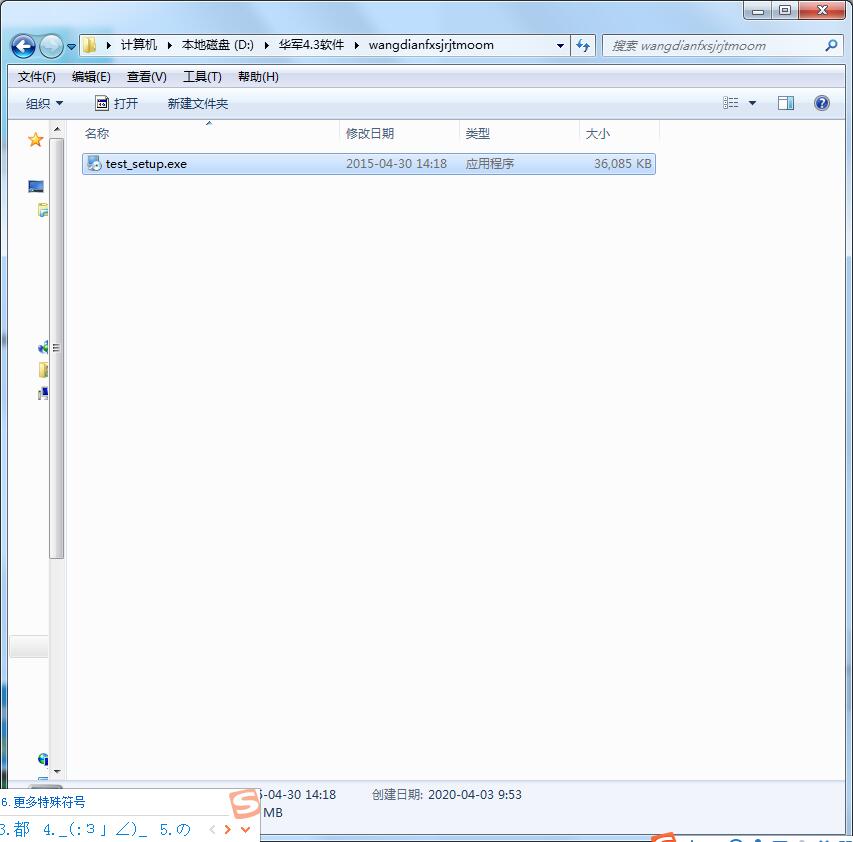Select the test_setup.exe file icon
The width and height of the screenshot is (853, 842).
pos(94,163)
